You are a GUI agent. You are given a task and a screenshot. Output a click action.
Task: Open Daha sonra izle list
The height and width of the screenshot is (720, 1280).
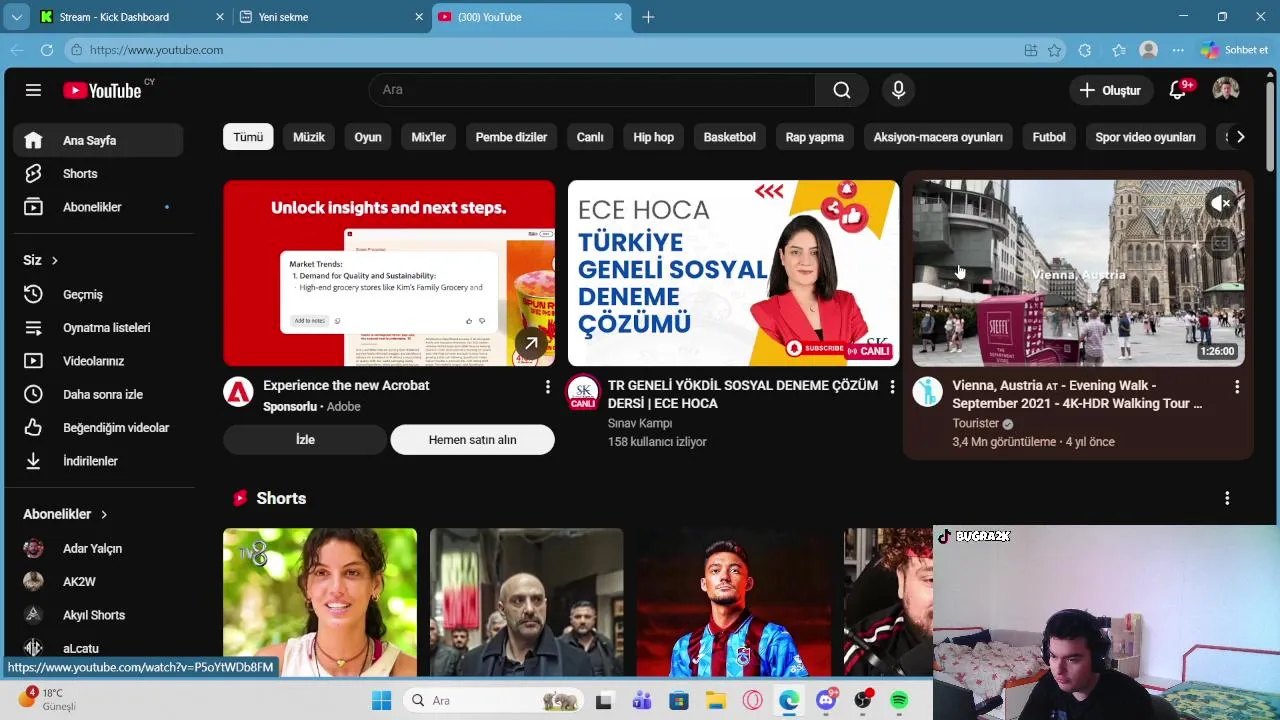(x=98, y=394)
